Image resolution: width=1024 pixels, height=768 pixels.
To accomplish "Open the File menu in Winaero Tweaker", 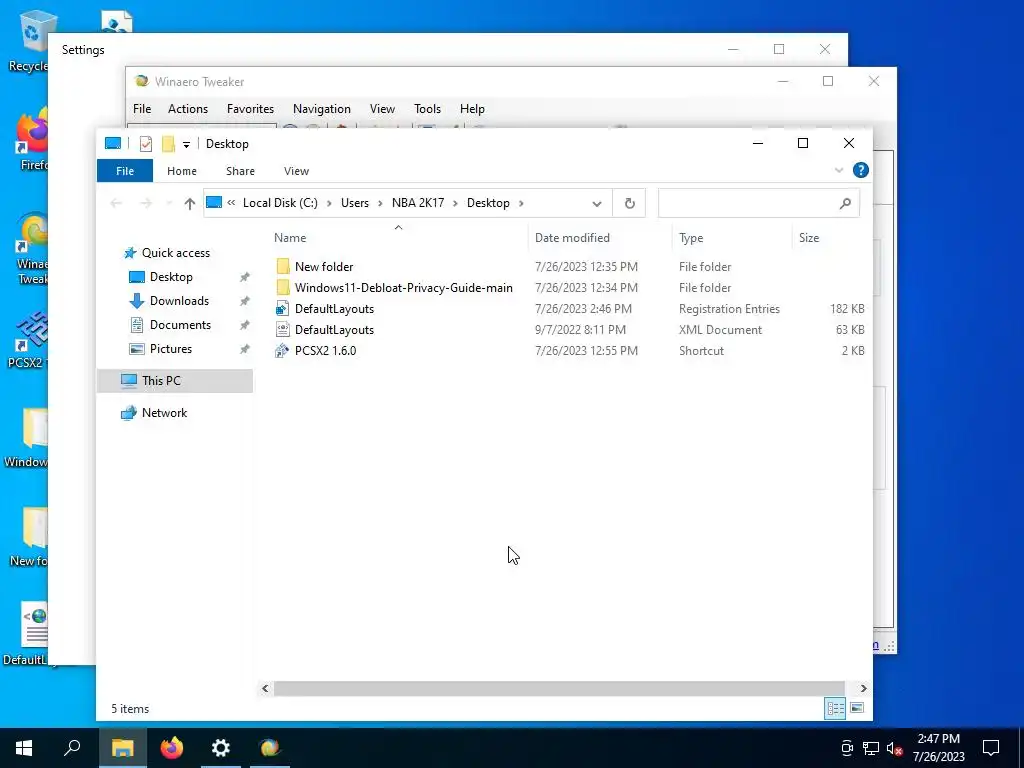I will point(142,109).
